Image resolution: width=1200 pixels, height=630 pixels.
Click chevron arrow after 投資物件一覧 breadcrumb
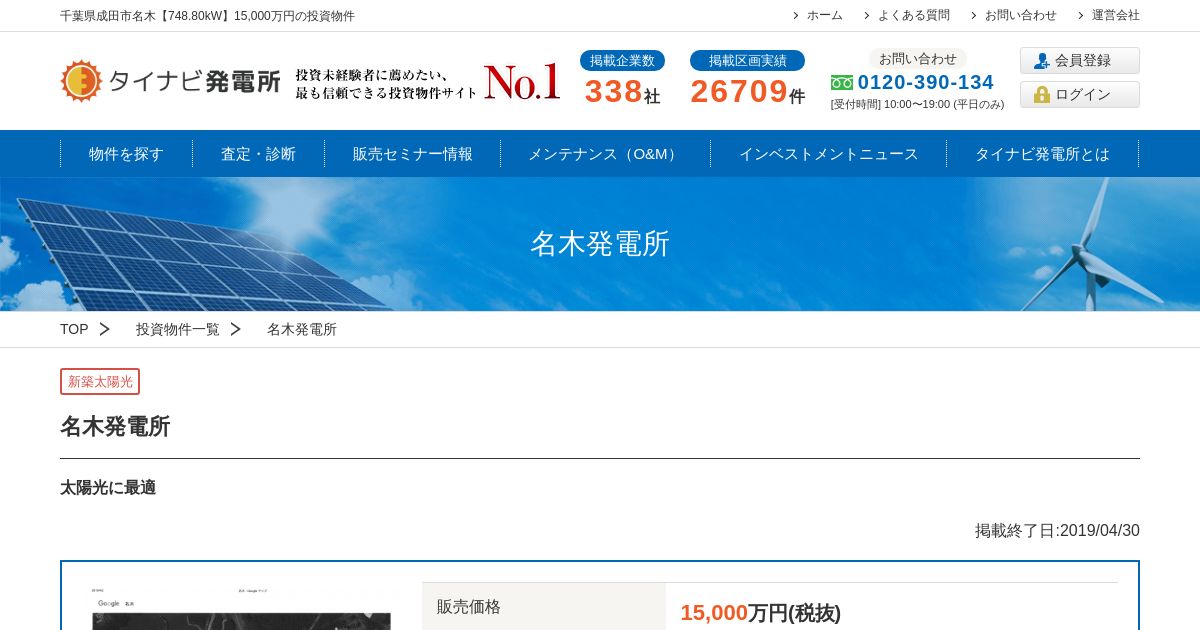coord(235,329)
